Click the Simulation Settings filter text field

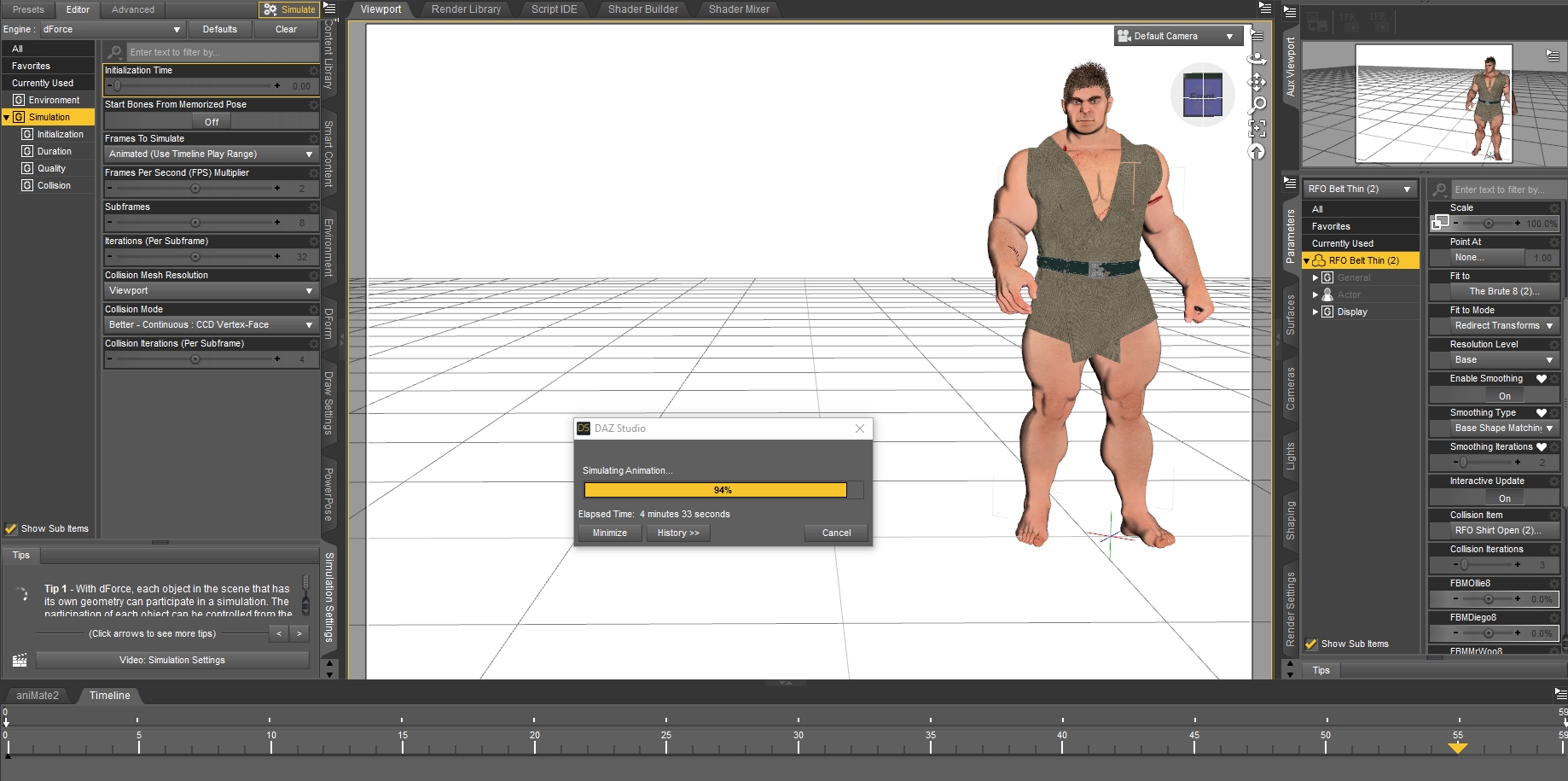click(x=222, y=52)
